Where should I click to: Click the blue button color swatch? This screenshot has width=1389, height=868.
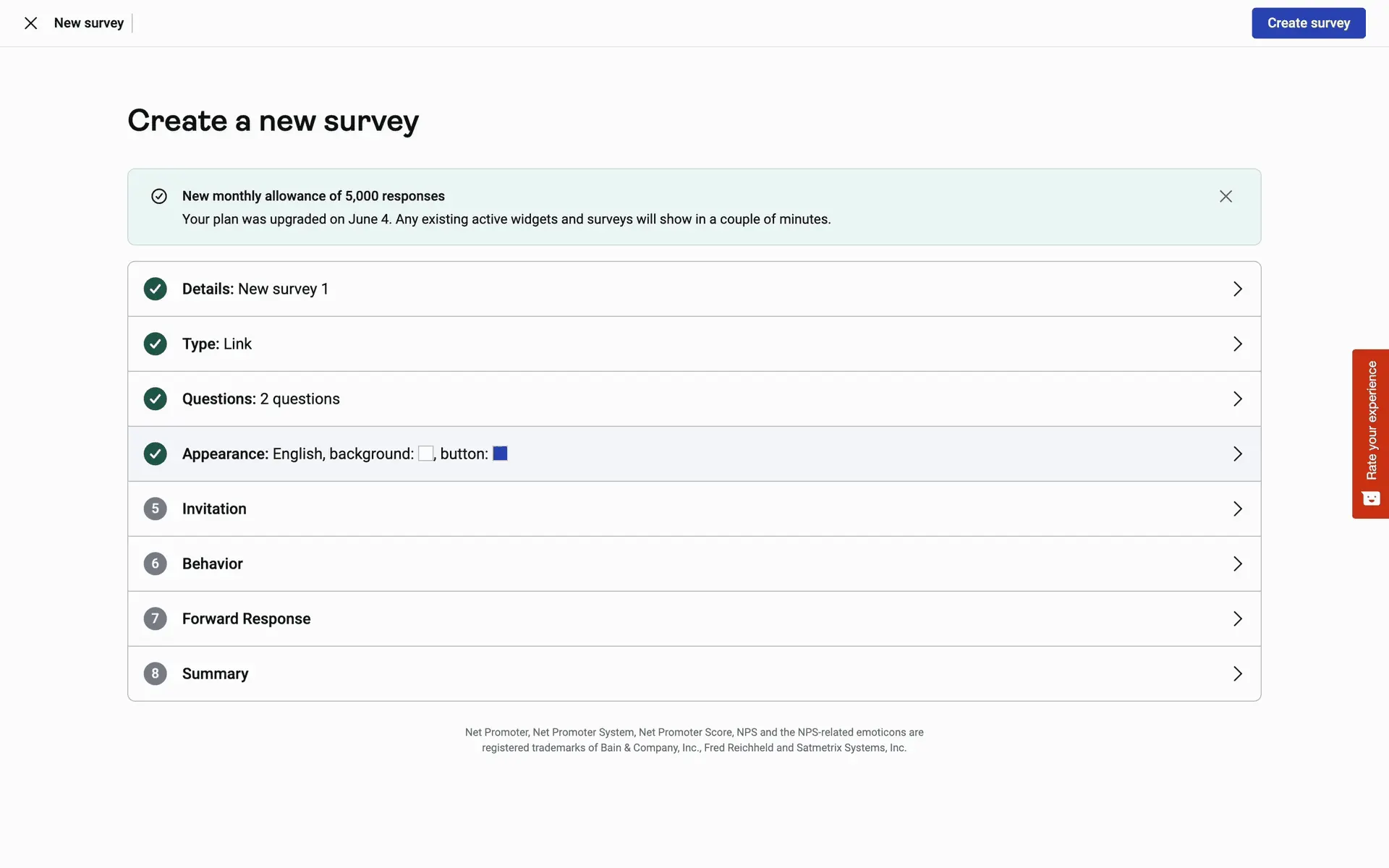pyautogui.click(x=500, y=454)
